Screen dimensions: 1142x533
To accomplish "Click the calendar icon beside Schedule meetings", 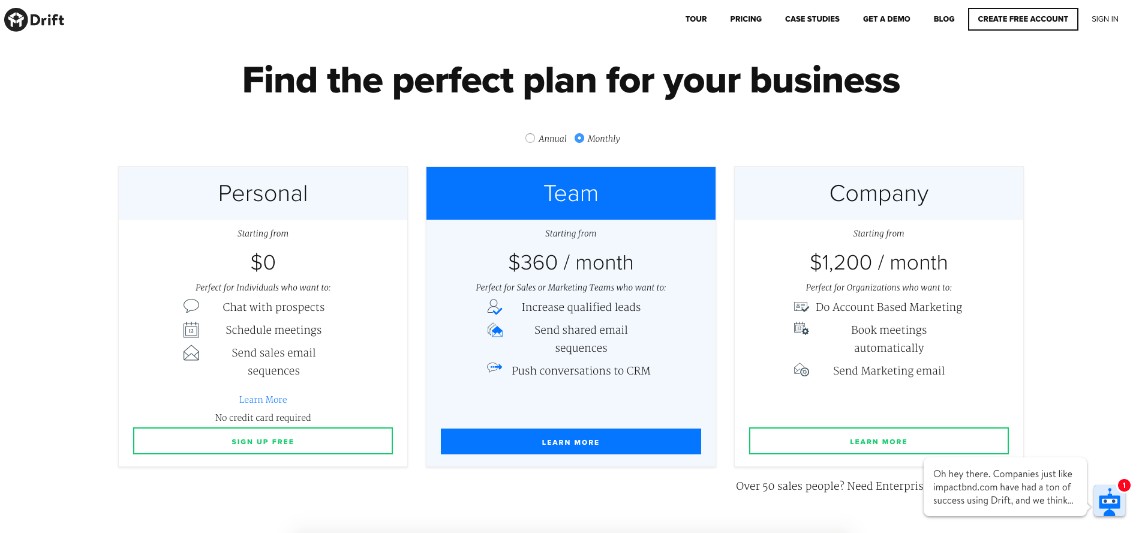I will pos(191,330).
